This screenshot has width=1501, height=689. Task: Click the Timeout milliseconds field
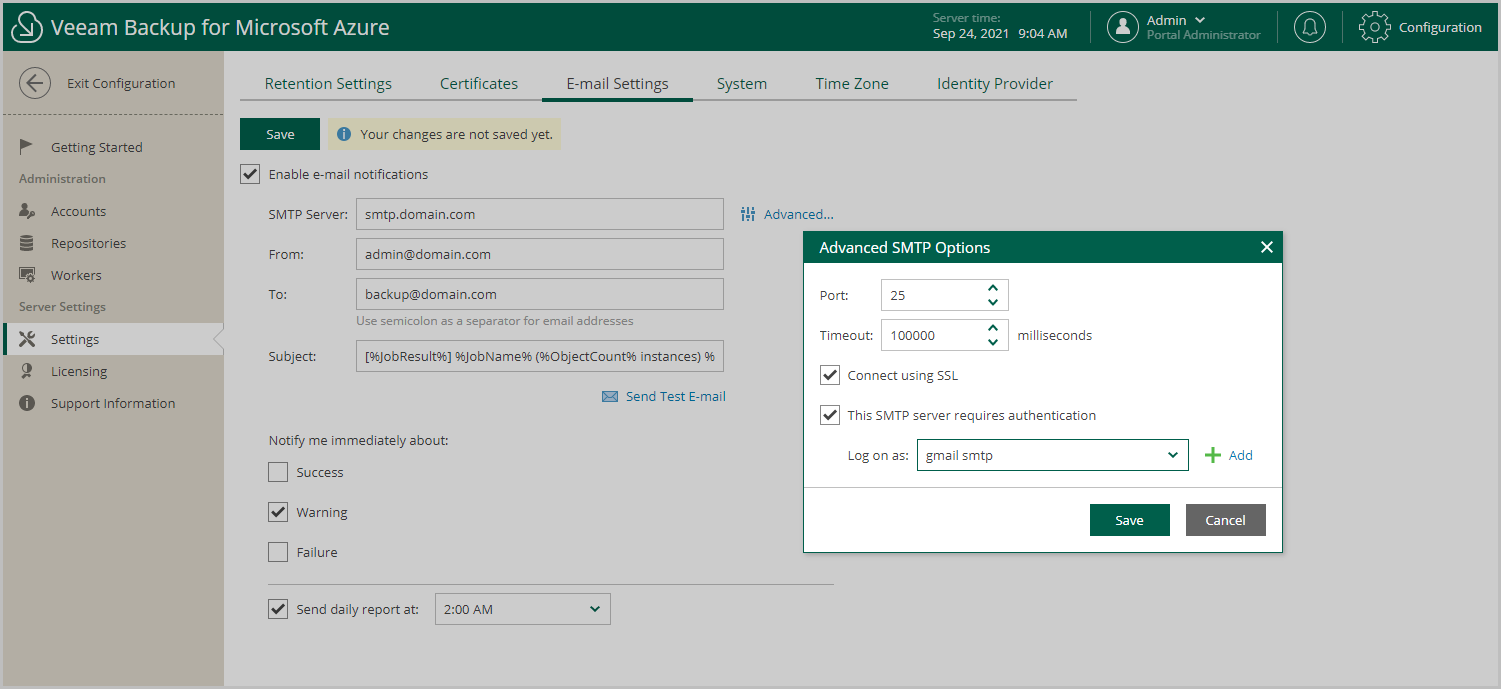[x=932, y=335]
